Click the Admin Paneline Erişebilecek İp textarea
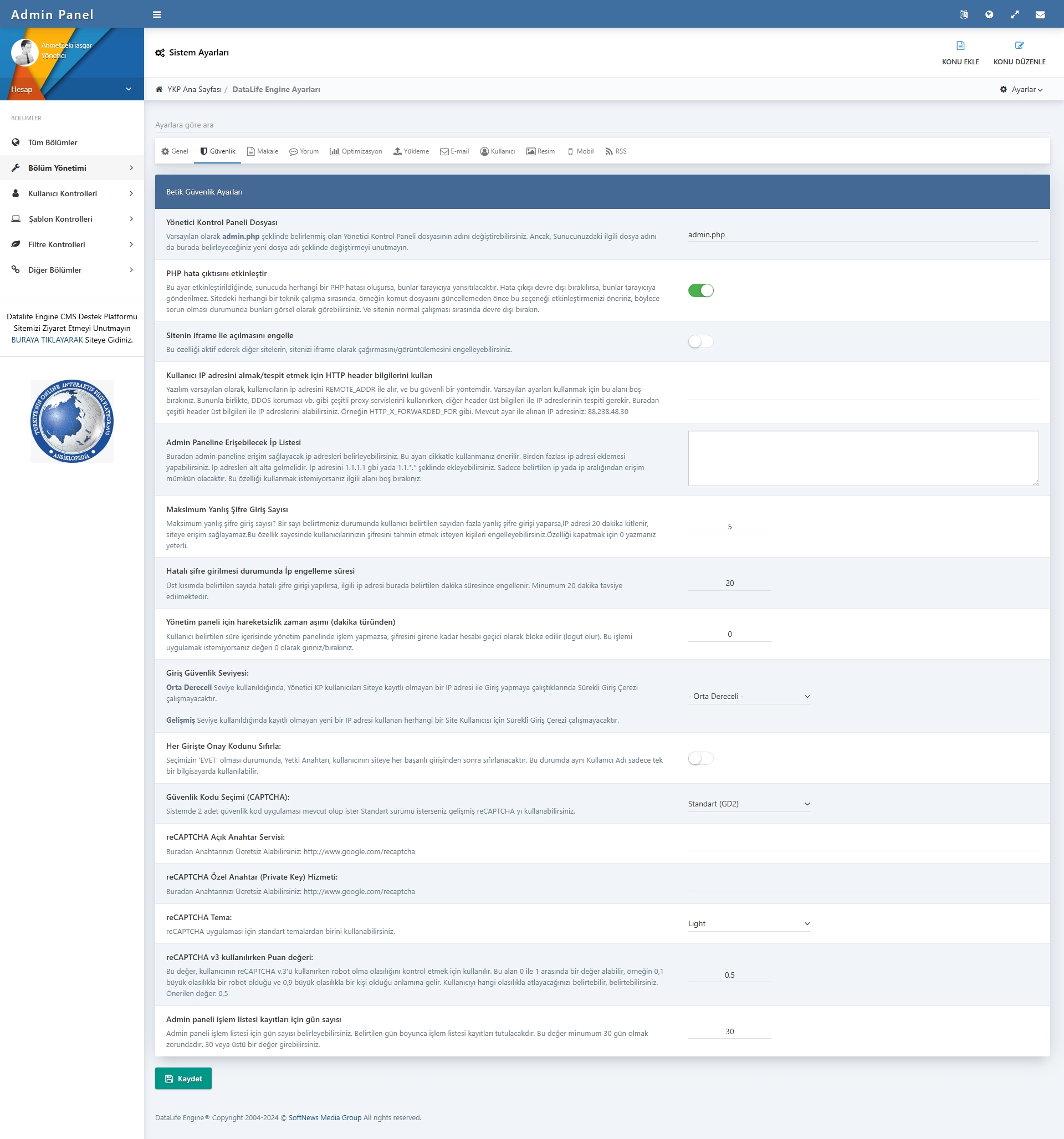Image resolution: width=1064 pixels, height=1139 pixels. point(862,458)
